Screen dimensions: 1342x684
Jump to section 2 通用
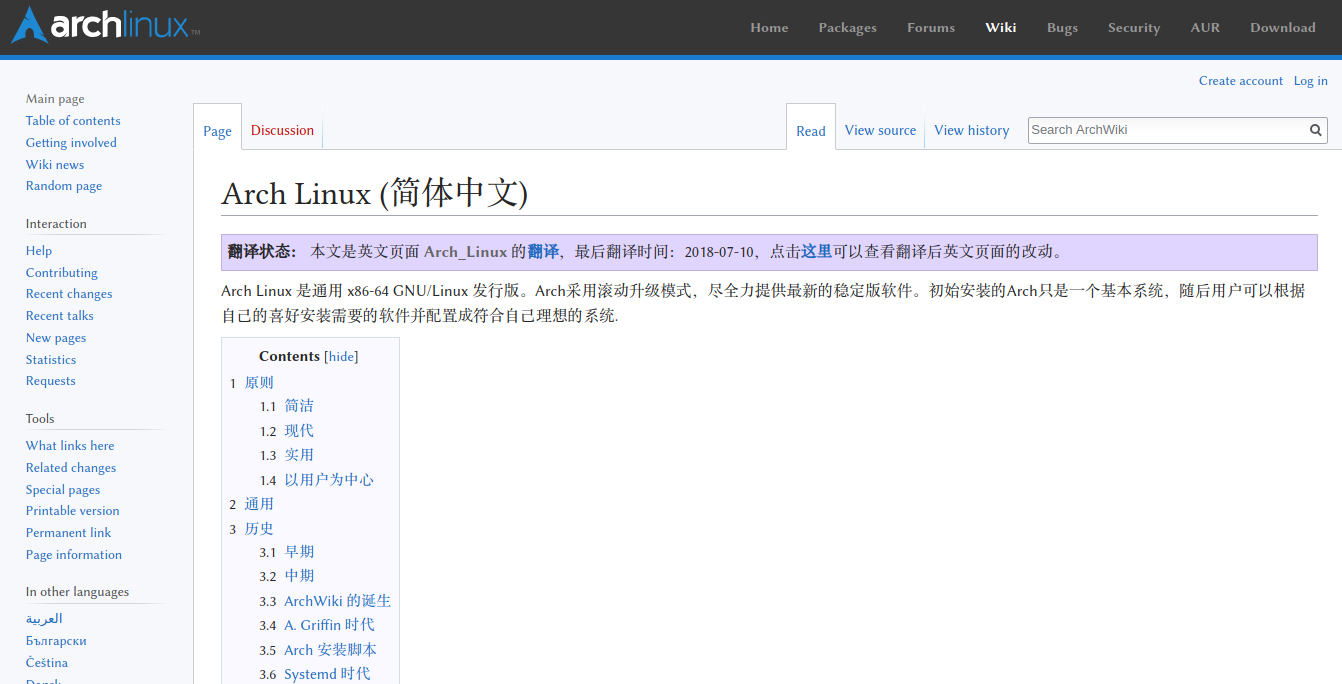[x=259, y=504]
